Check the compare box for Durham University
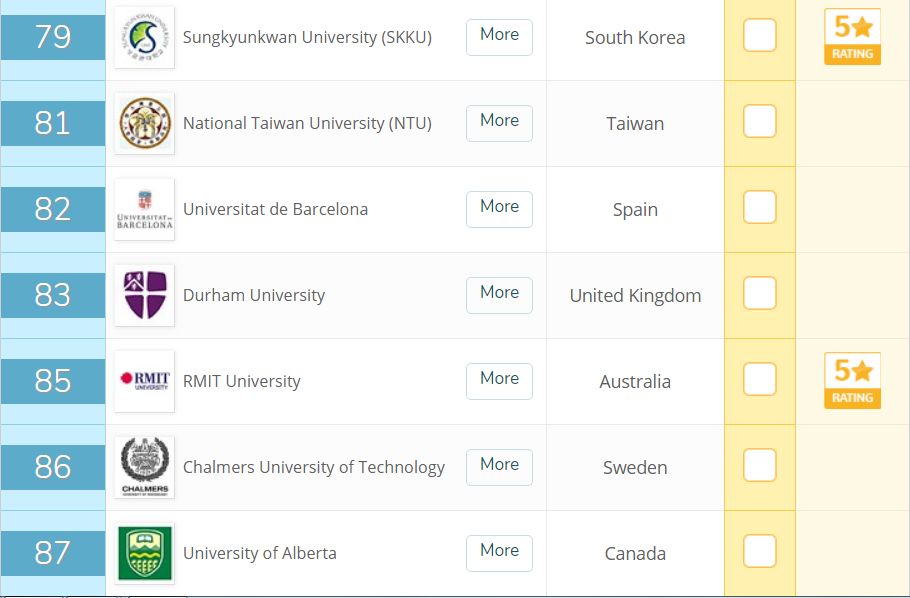This screenshot has height=598, width=910. click(760, 293)
